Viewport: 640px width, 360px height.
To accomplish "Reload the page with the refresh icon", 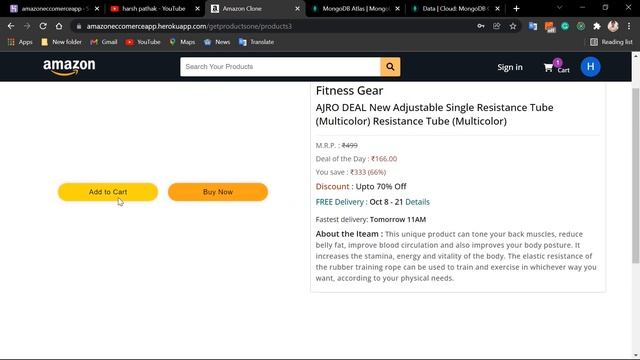I will 43,26.
